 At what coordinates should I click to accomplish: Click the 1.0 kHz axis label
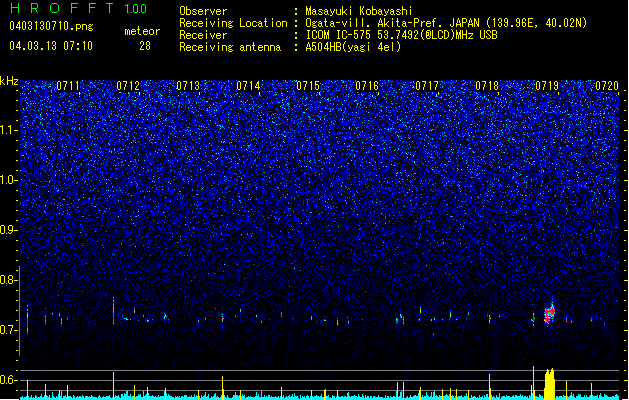[x=9, y=180]
